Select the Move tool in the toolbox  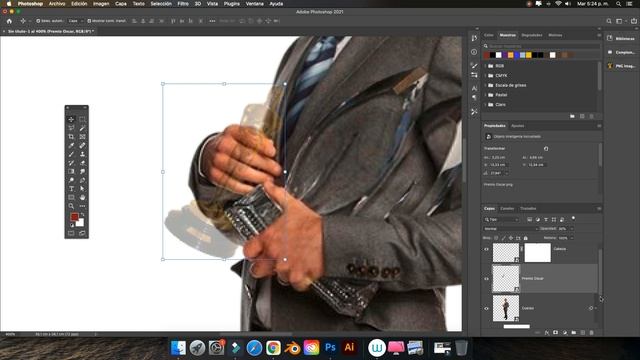(x=71, y=120)
